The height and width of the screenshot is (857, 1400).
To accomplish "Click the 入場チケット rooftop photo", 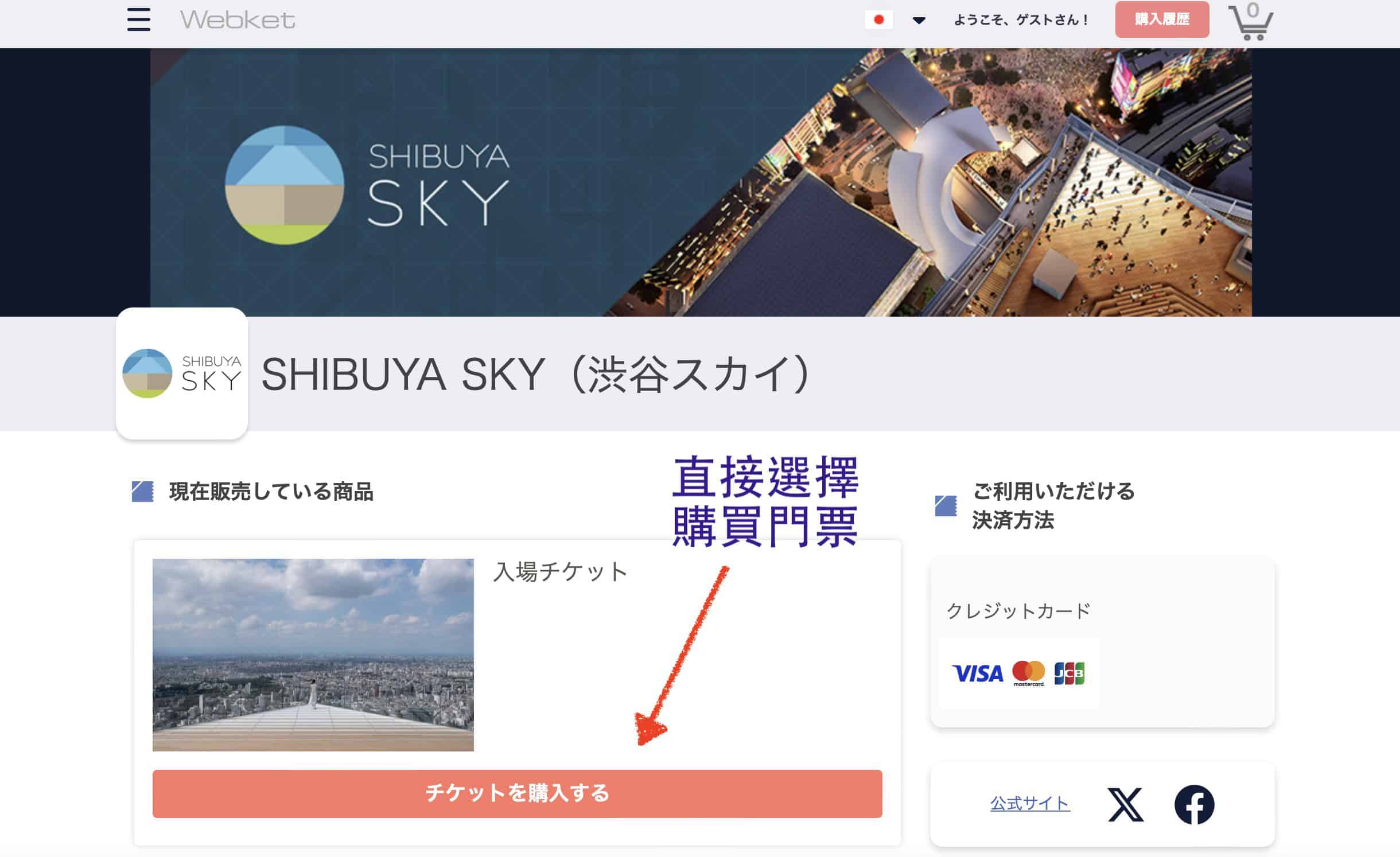I will tap(313, 655).
